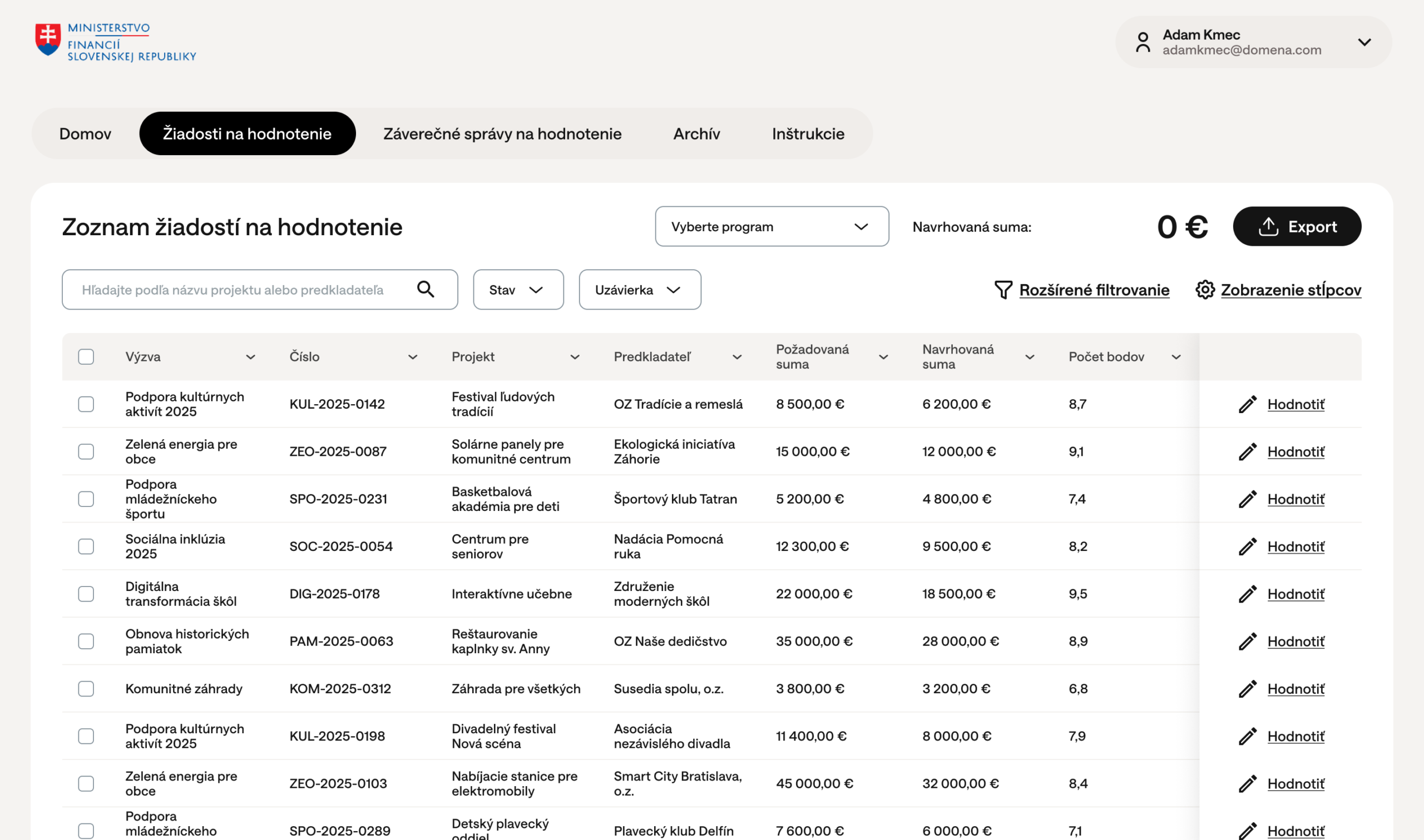Toggle the select-all checkbox in header
This screenshot has height=840, width=1424.
[x=86, y=356]
